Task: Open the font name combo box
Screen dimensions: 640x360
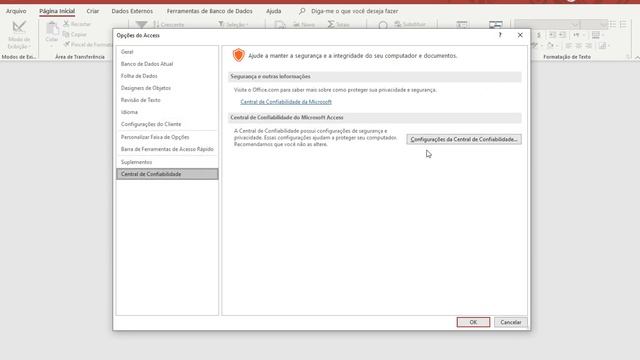Action: 547,24
